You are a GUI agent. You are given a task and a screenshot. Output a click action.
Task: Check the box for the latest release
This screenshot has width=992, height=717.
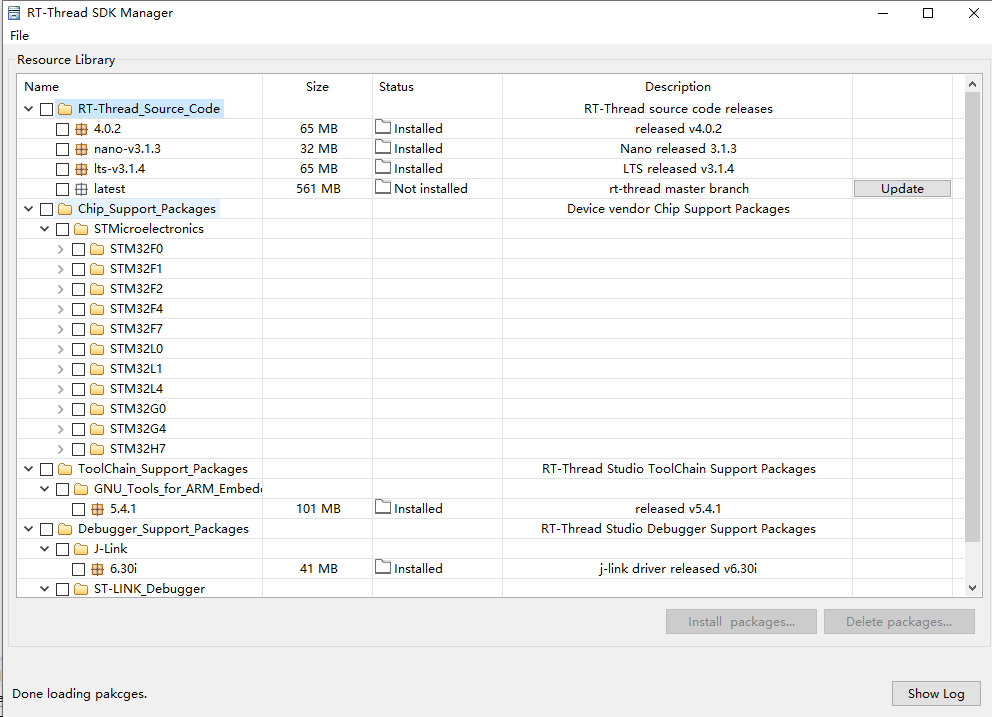click(x=63, y=189)
